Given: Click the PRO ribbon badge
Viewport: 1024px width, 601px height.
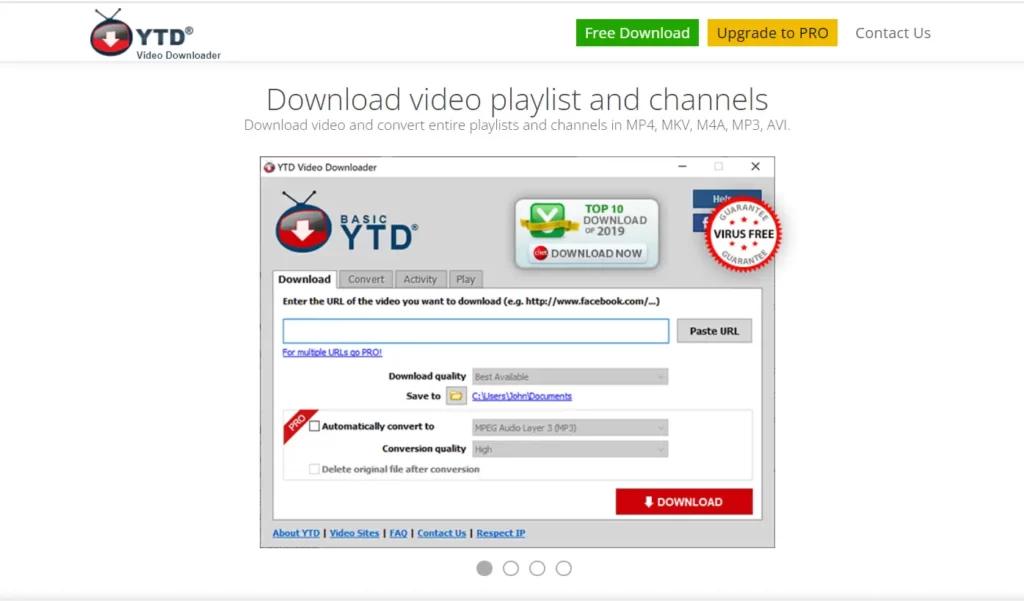Looking at the screenshot, I should (x=298, y=424).
